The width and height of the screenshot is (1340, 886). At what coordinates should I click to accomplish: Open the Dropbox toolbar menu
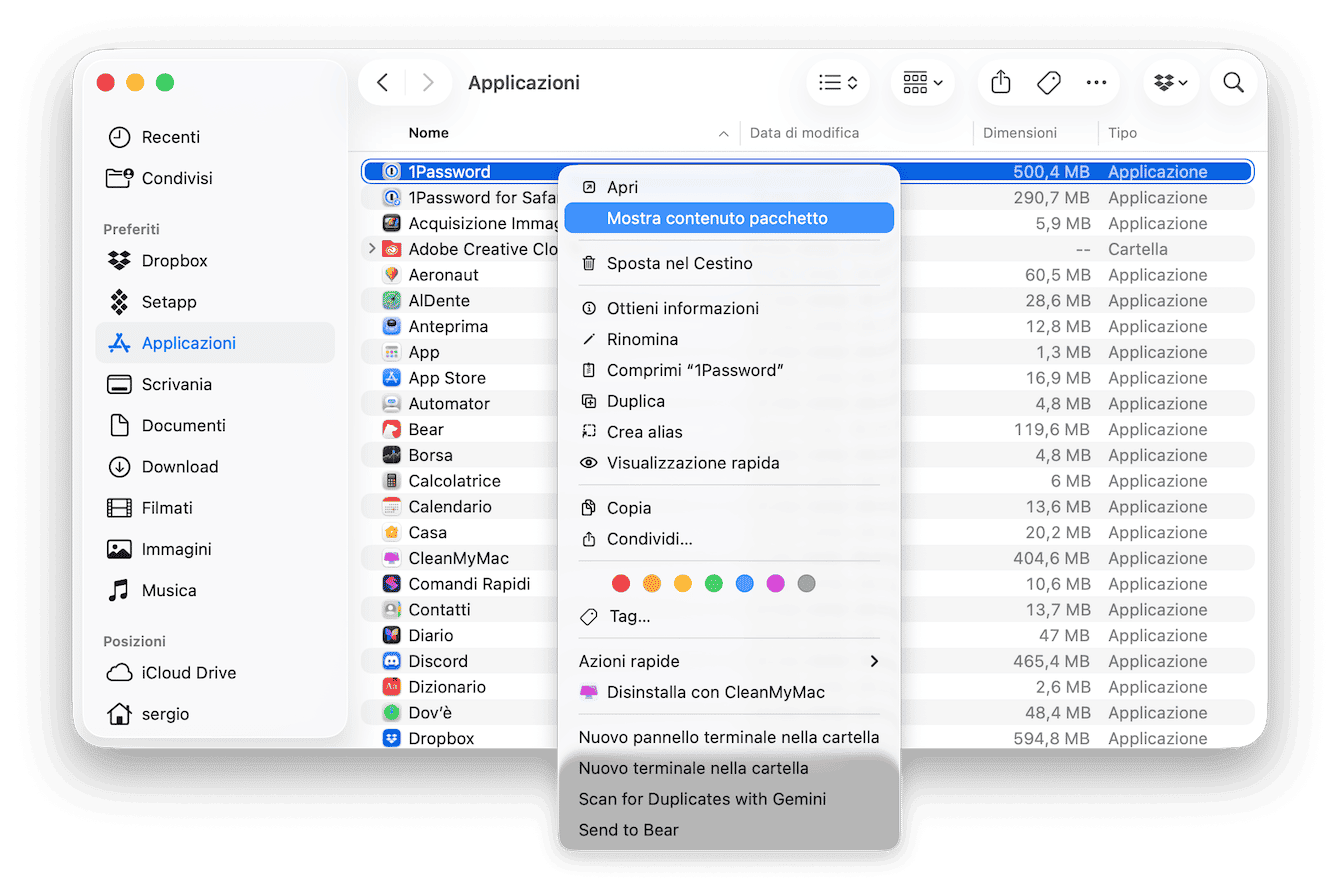[1171, 83]
